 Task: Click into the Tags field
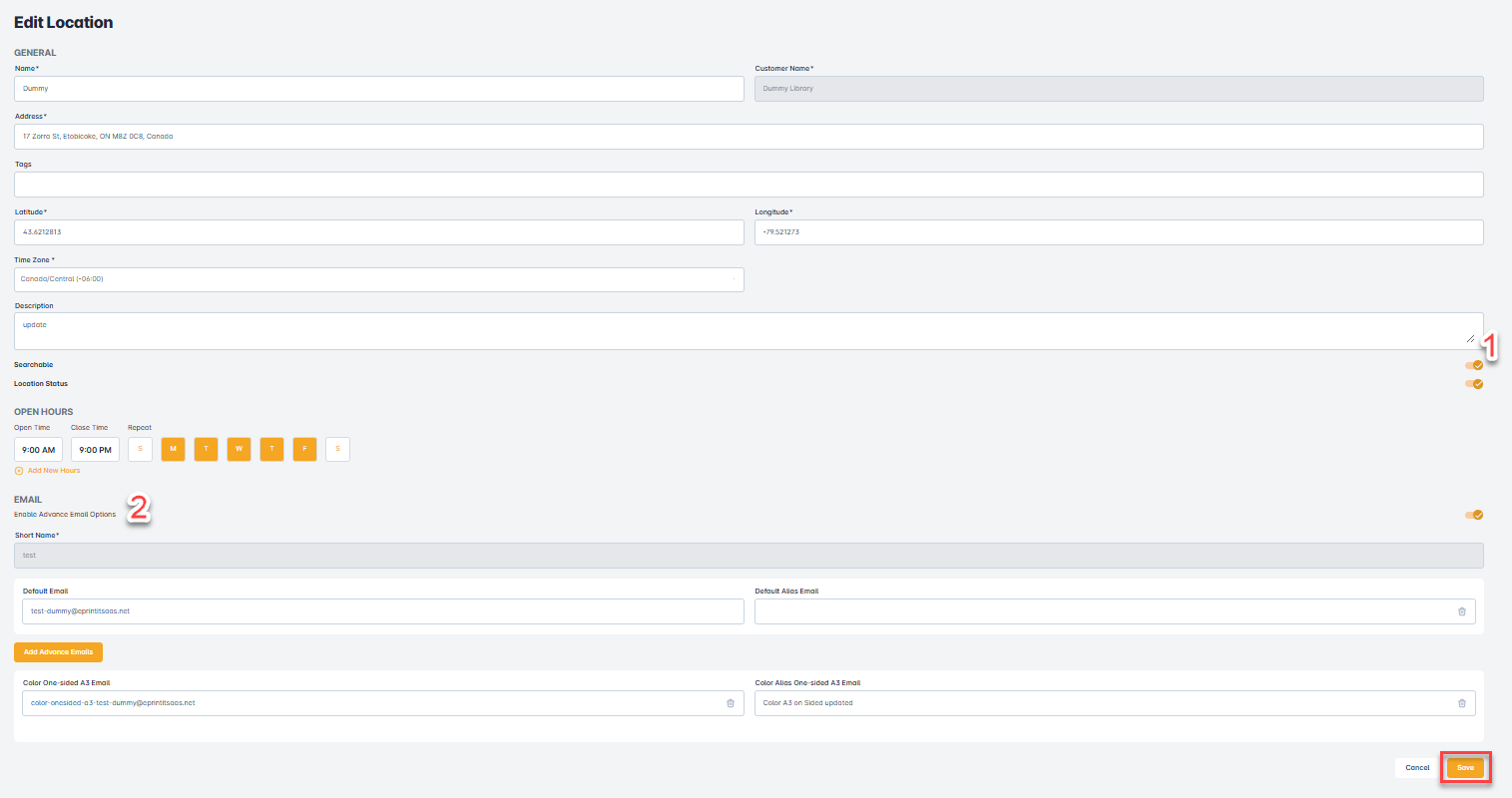(x=749, y=185)
